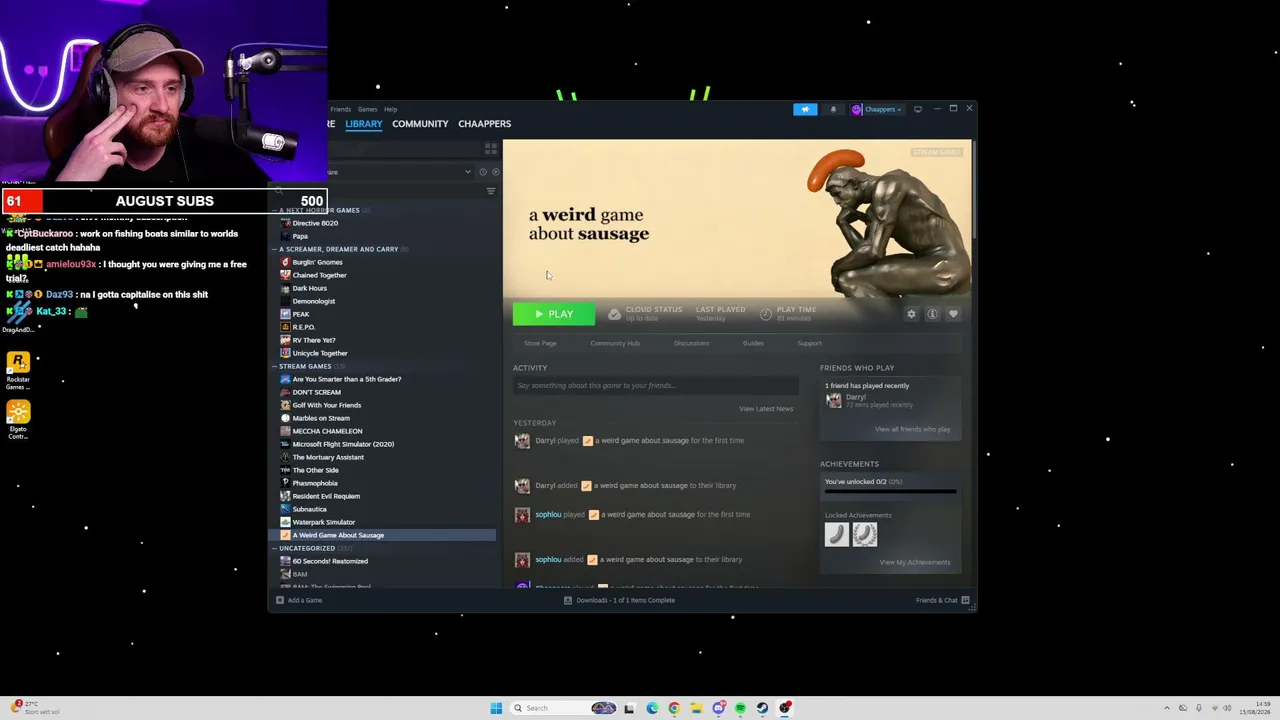Open advanced filter settings icon

(x=490, y=191)
